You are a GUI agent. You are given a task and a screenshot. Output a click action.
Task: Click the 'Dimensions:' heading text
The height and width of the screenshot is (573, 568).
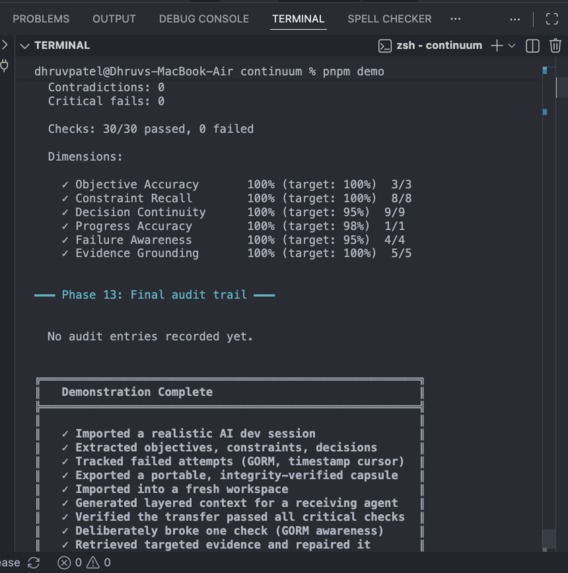(x=85, y=157)
